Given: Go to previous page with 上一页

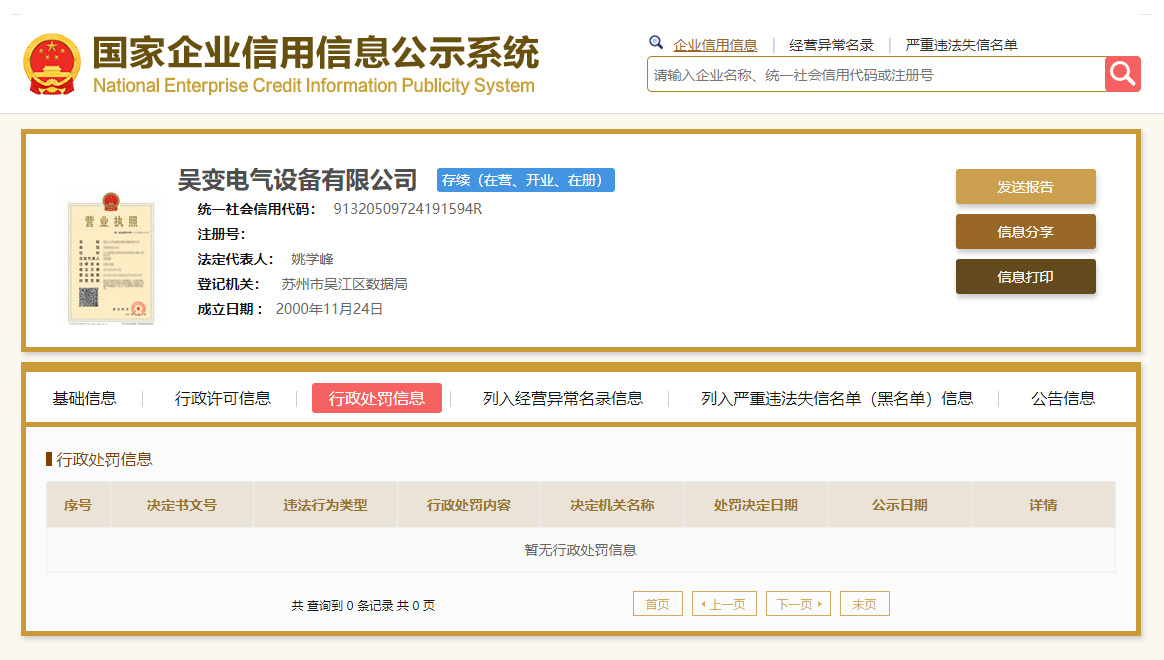Looking at the screenshot, I should (x=724, y=604).
